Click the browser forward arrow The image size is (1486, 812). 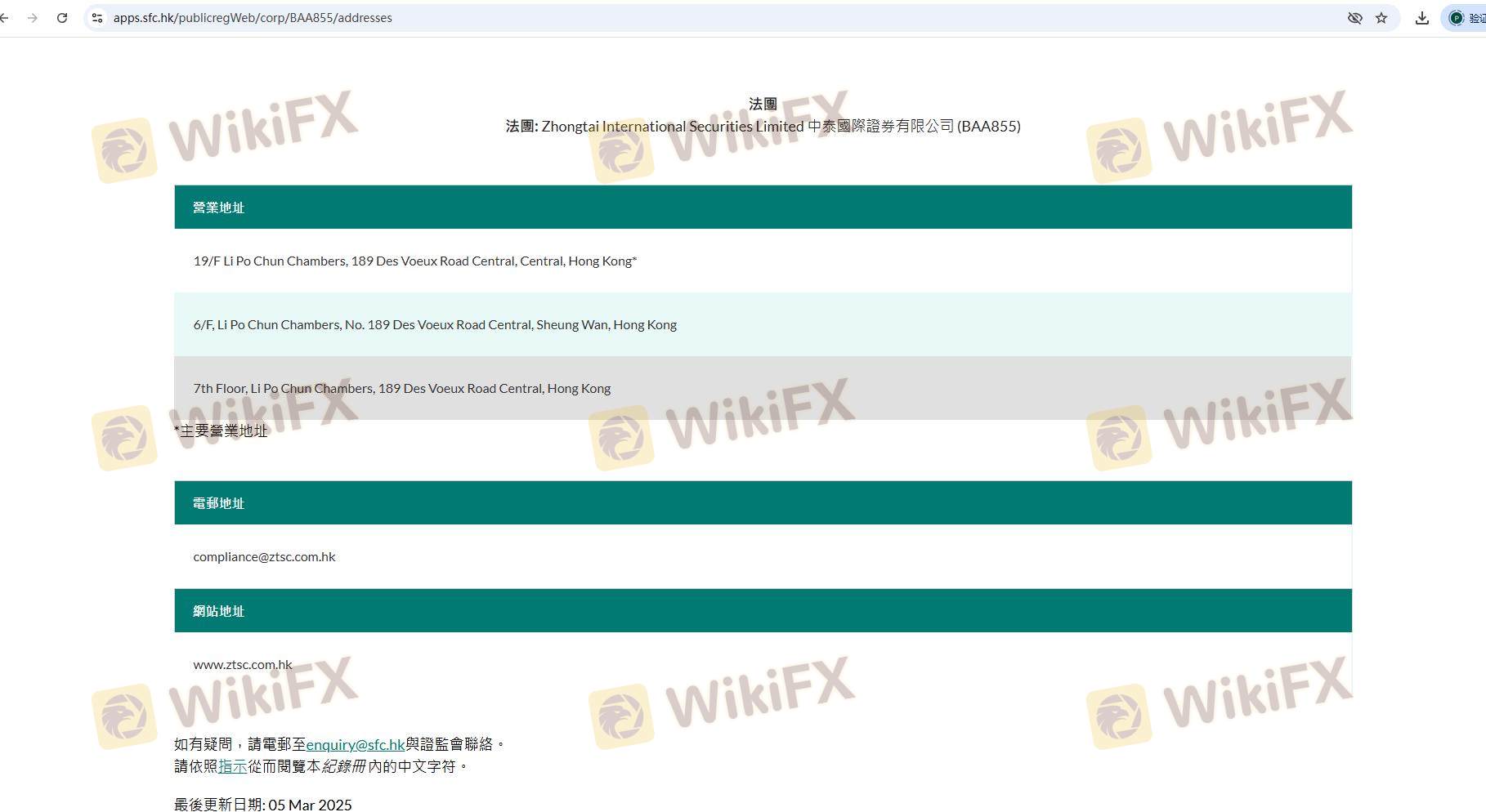point(33,18)
